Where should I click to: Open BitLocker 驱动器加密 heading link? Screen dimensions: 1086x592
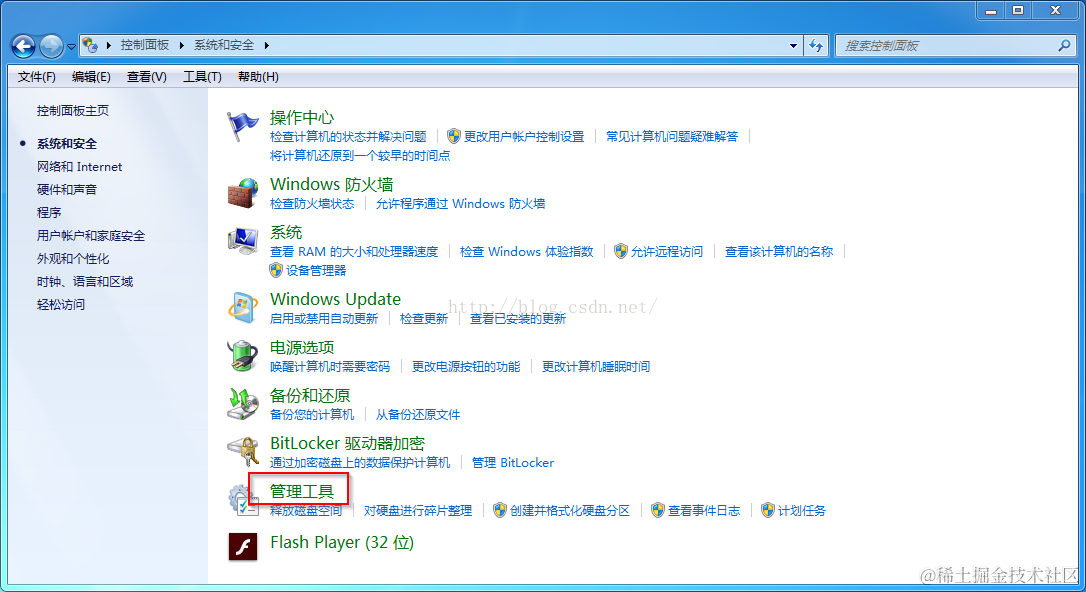347,443
